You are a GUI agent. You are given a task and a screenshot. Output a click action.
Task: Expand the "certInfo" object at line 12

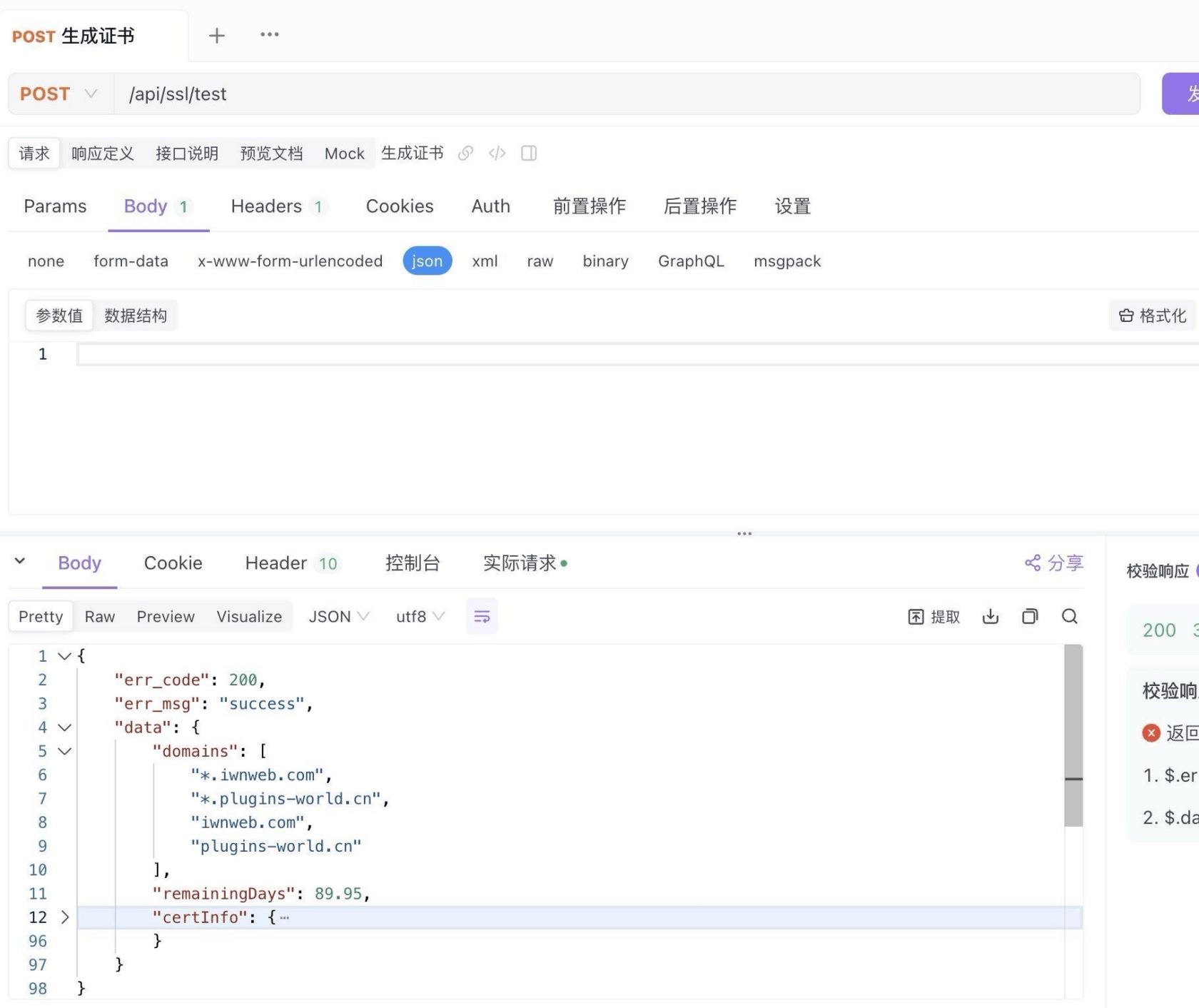(x=64, y=917)
